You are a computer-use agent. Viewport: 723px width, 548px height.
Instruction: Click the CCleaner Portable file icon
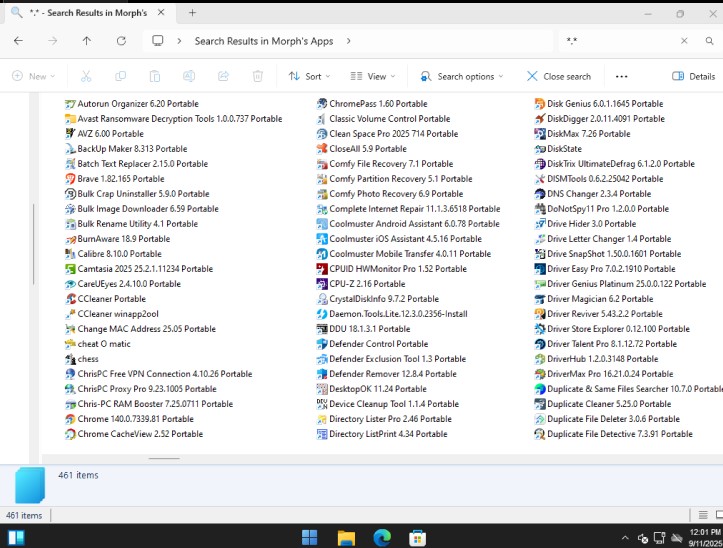point(70,299)
